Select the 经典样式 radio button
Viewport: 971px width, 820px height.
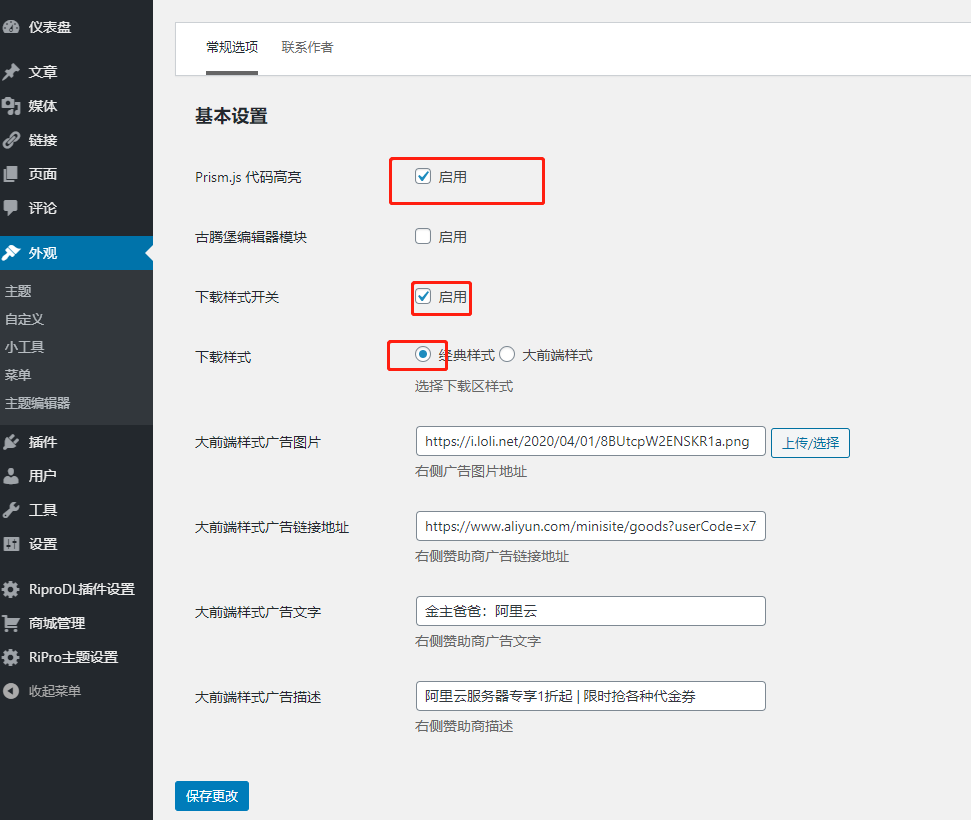[x=423, y=354]
